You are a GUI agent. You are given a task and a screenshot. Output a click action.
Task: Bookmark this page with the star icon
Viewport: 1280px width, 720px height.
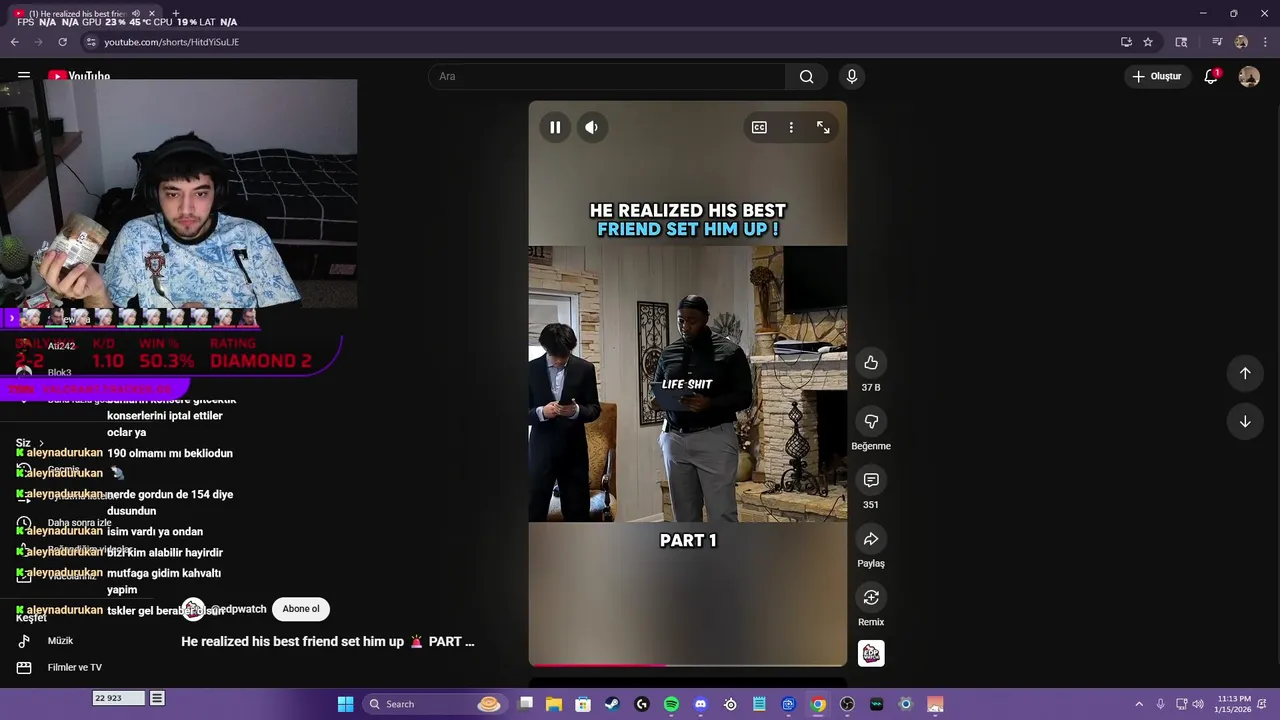pos(1148,42)
